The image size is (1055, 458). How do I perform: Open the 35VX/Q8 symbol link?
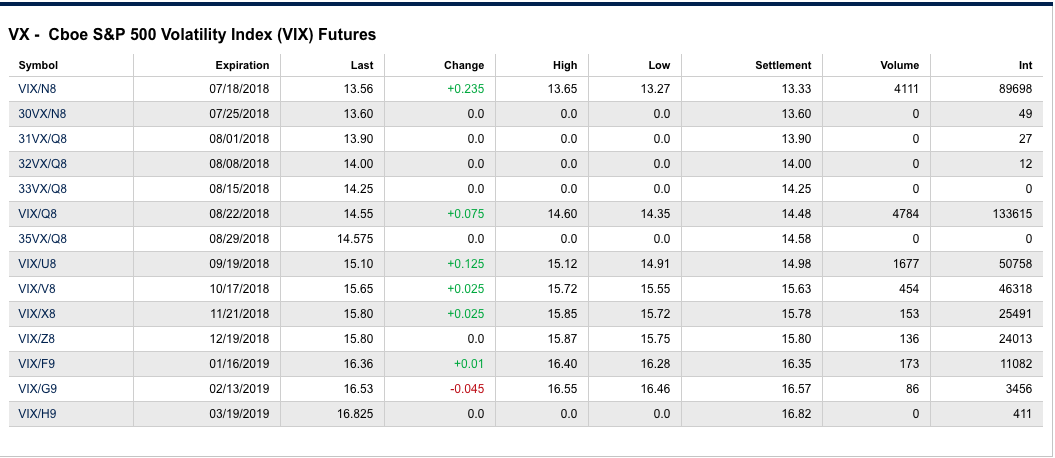42,239
